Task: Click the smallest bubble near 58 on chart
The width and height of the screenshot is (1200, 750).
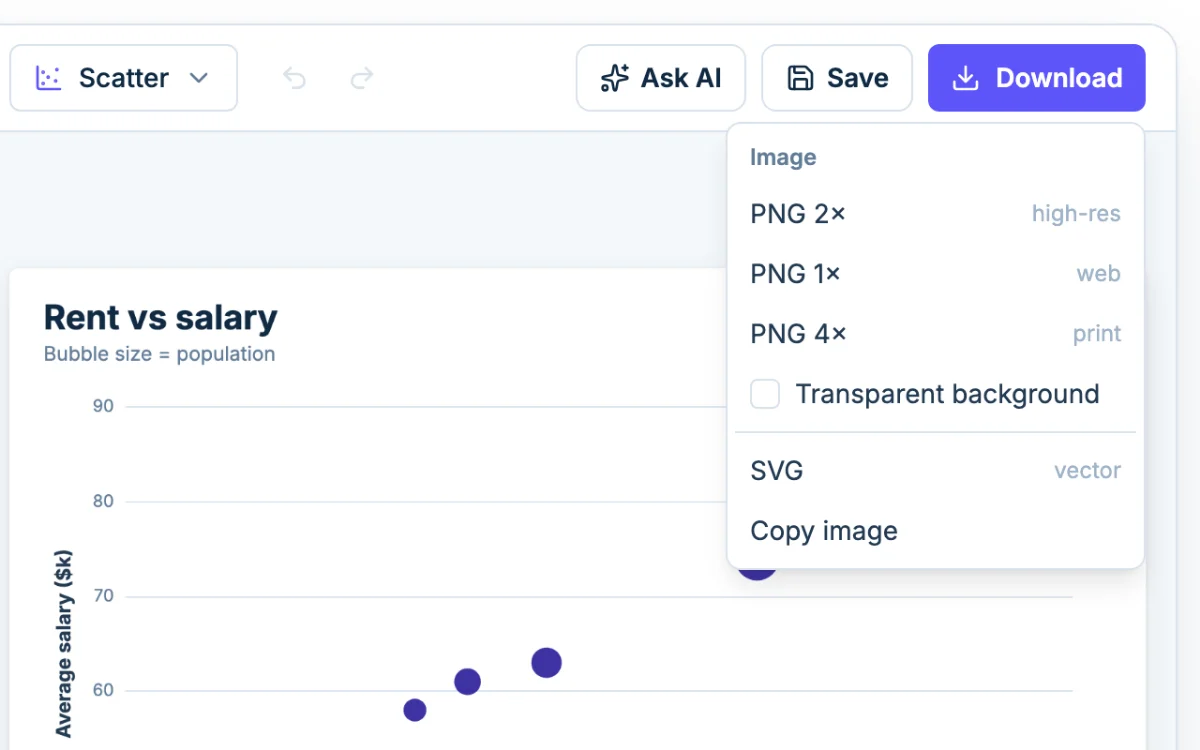Action: point(415,710)
